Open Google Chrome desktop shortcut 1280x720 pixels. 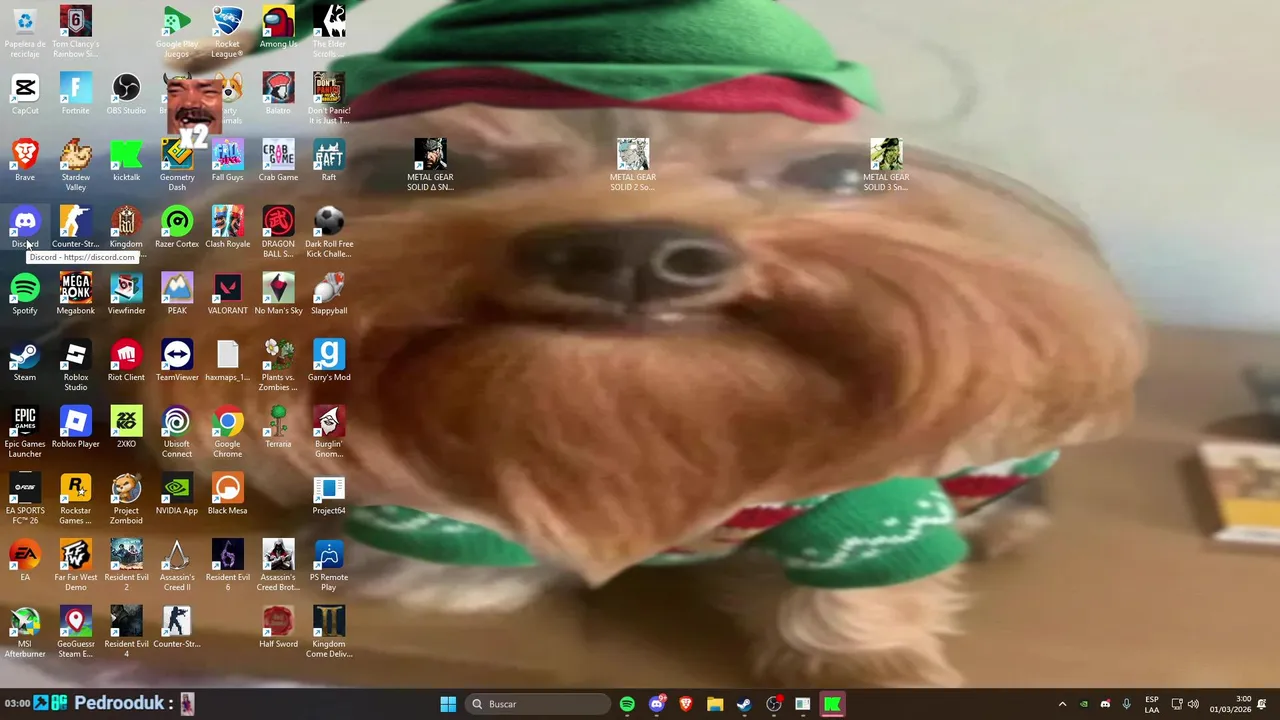pos(227,432)
